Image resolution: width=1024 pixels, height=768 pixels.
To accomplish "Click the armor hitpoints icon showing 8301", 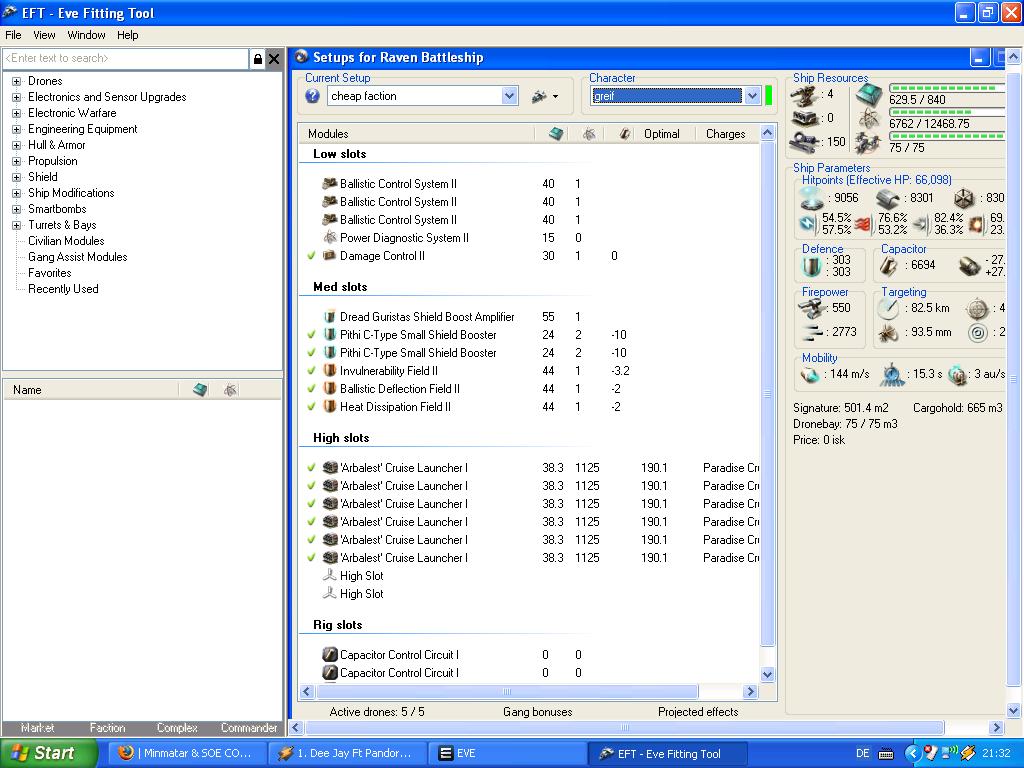I will coord(888,198).
